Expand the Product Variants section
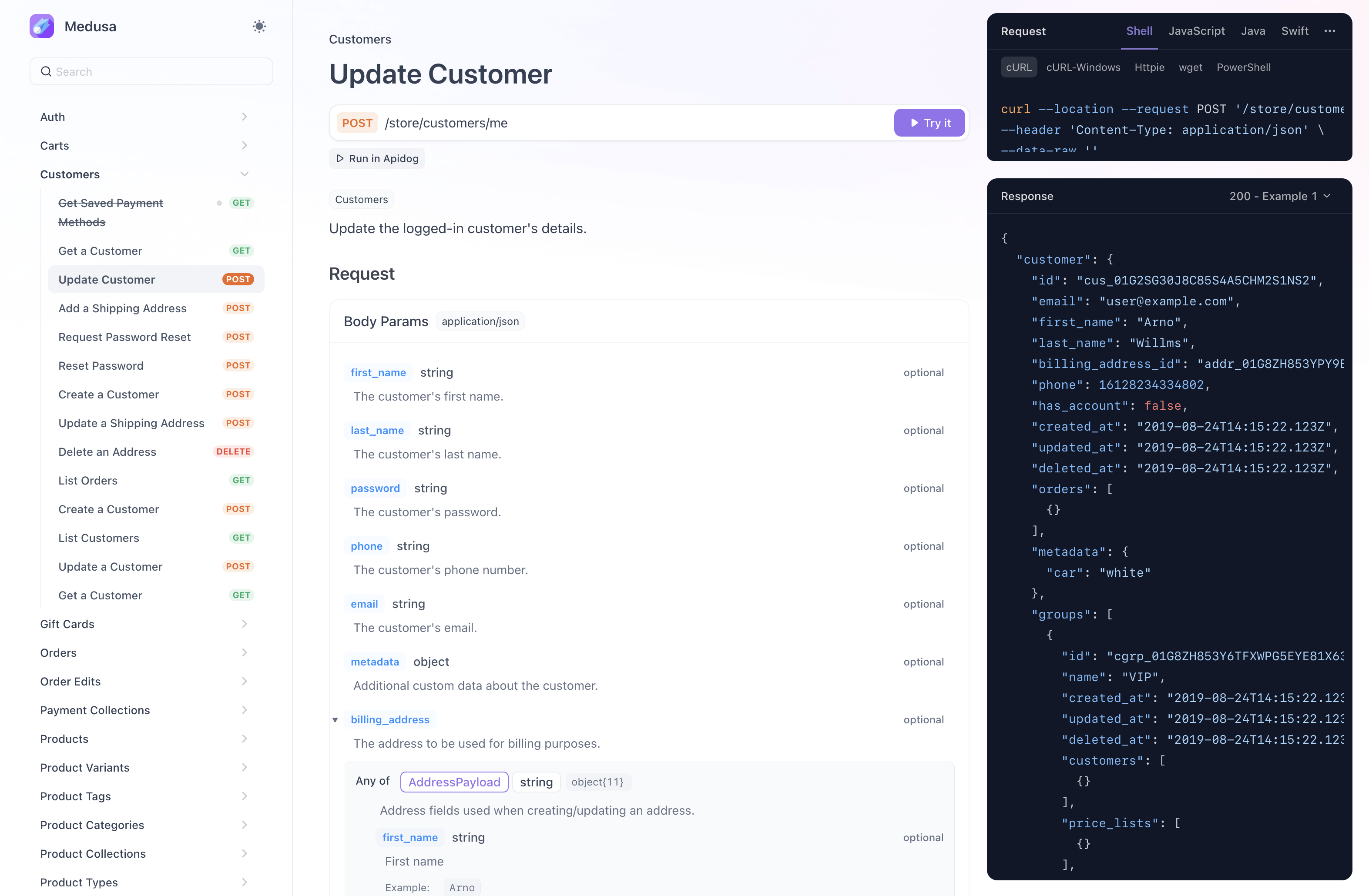Screen dimensions: 1369x896 [x=144, y=768]
